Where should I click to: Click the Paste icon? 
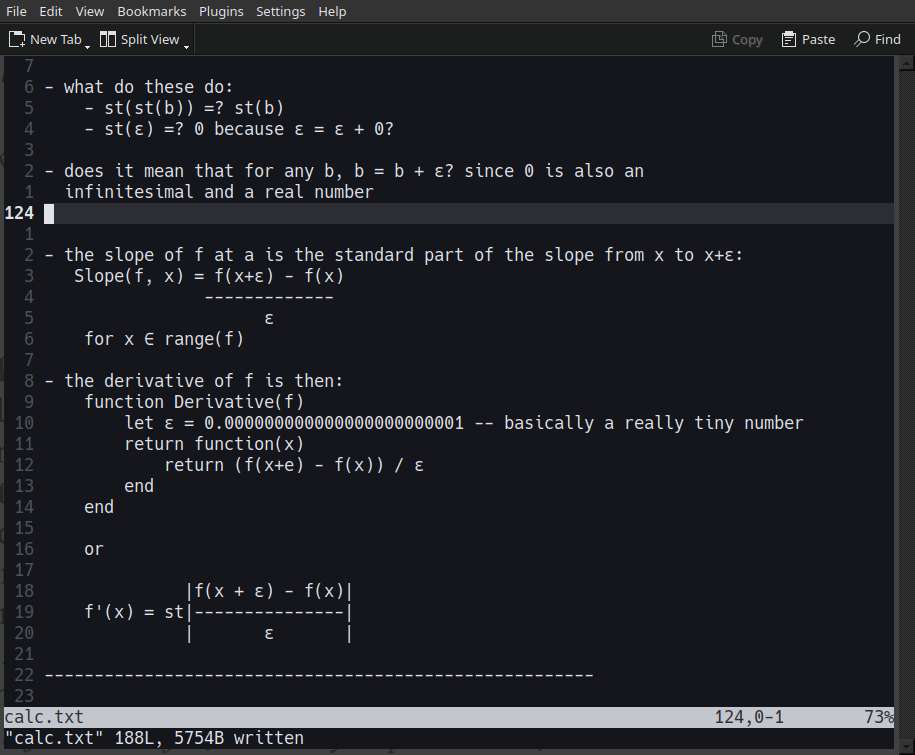pos(789,39)
